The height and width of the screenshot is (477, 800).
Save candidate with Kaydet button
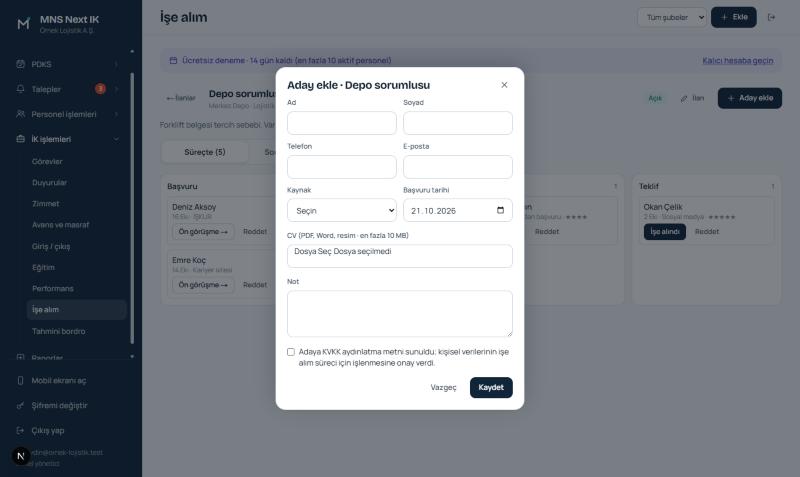tap(491, 387)
